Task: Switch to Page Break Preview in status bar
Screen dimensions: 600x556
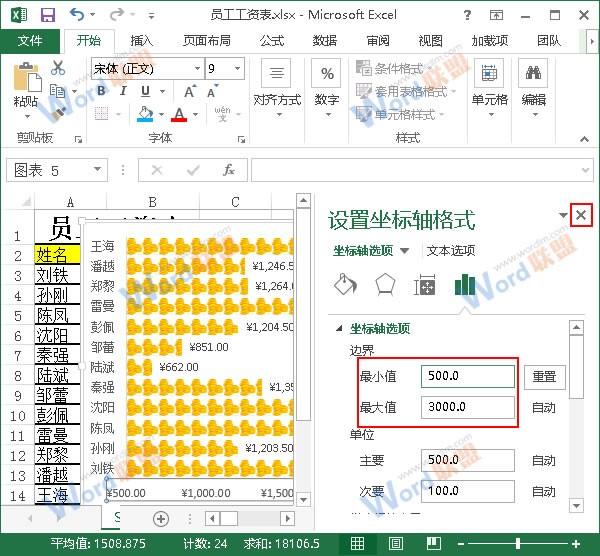Action: coord(434,543)
